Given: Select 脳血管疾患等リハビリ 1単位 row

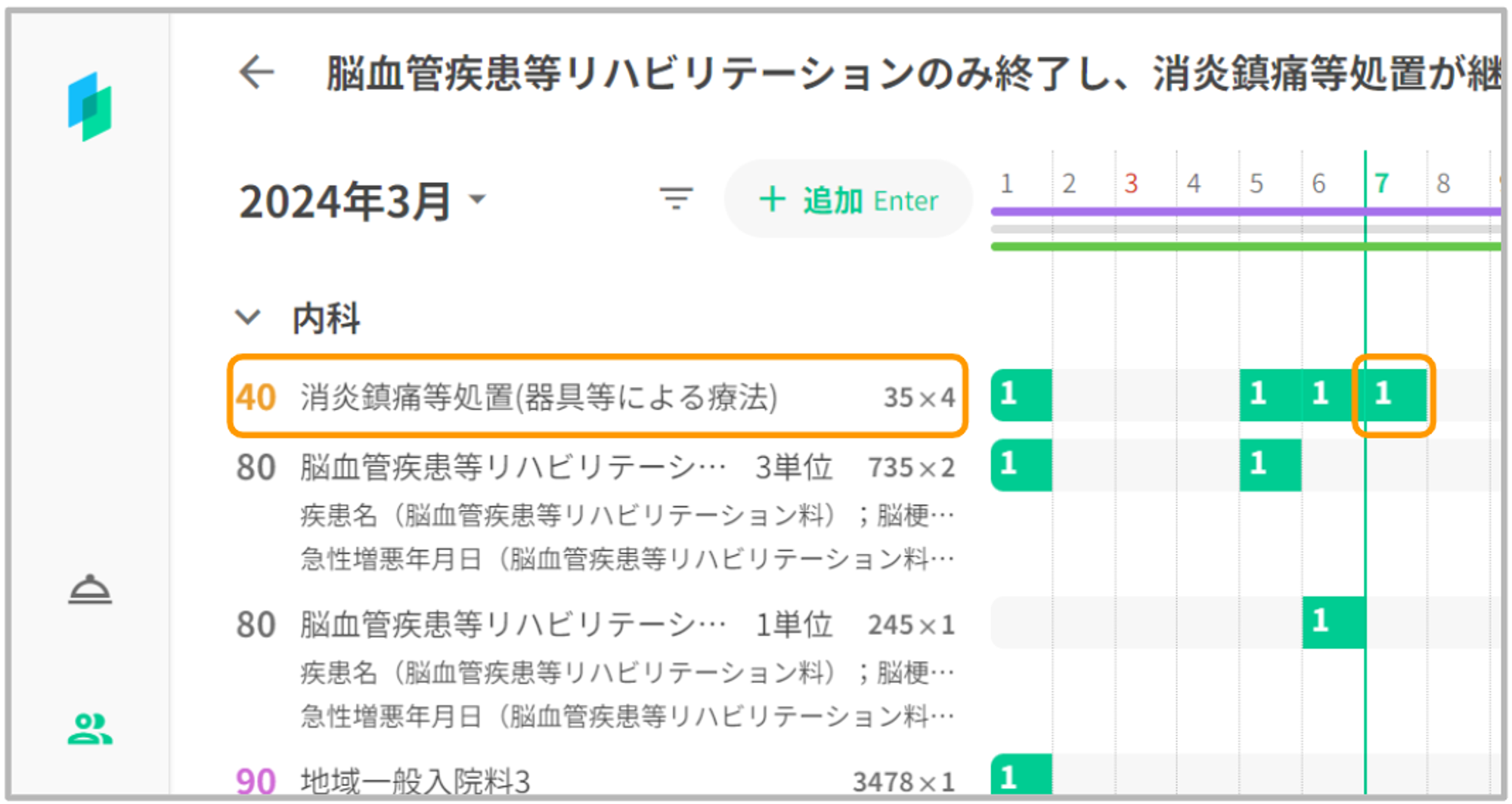Looking at the screenshot, I should (x=597, y=625).
